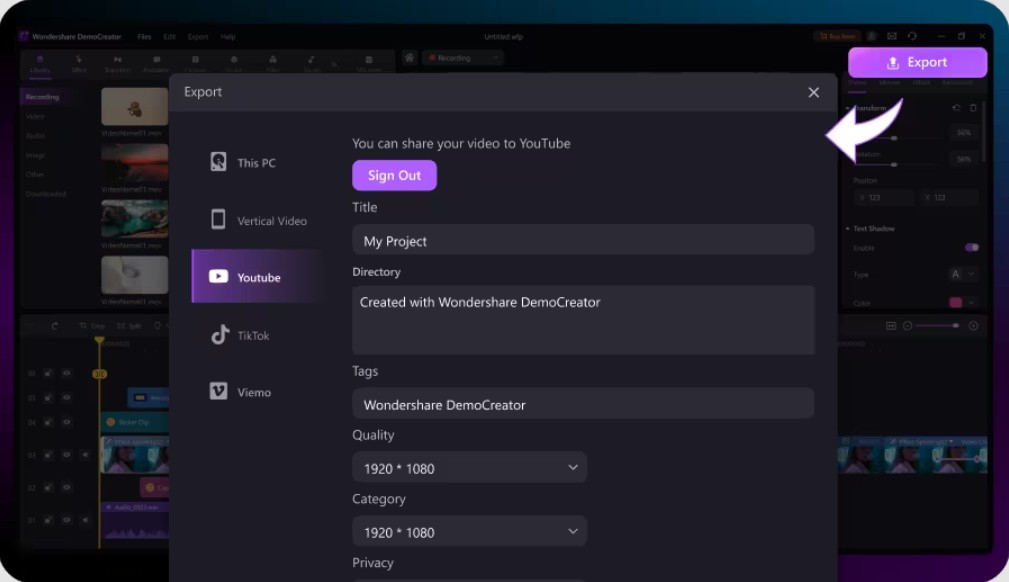Toggle lock on track 04
This screenshot has height=582, width=1009.
tap(48, 422)
